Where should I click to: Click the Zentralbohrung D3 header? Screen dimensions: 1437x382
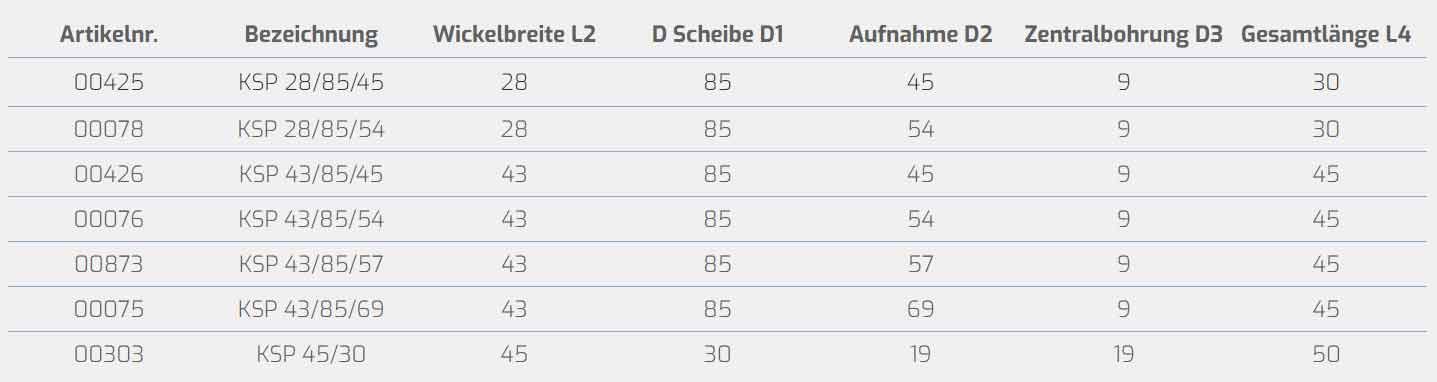click(1123, 35)
